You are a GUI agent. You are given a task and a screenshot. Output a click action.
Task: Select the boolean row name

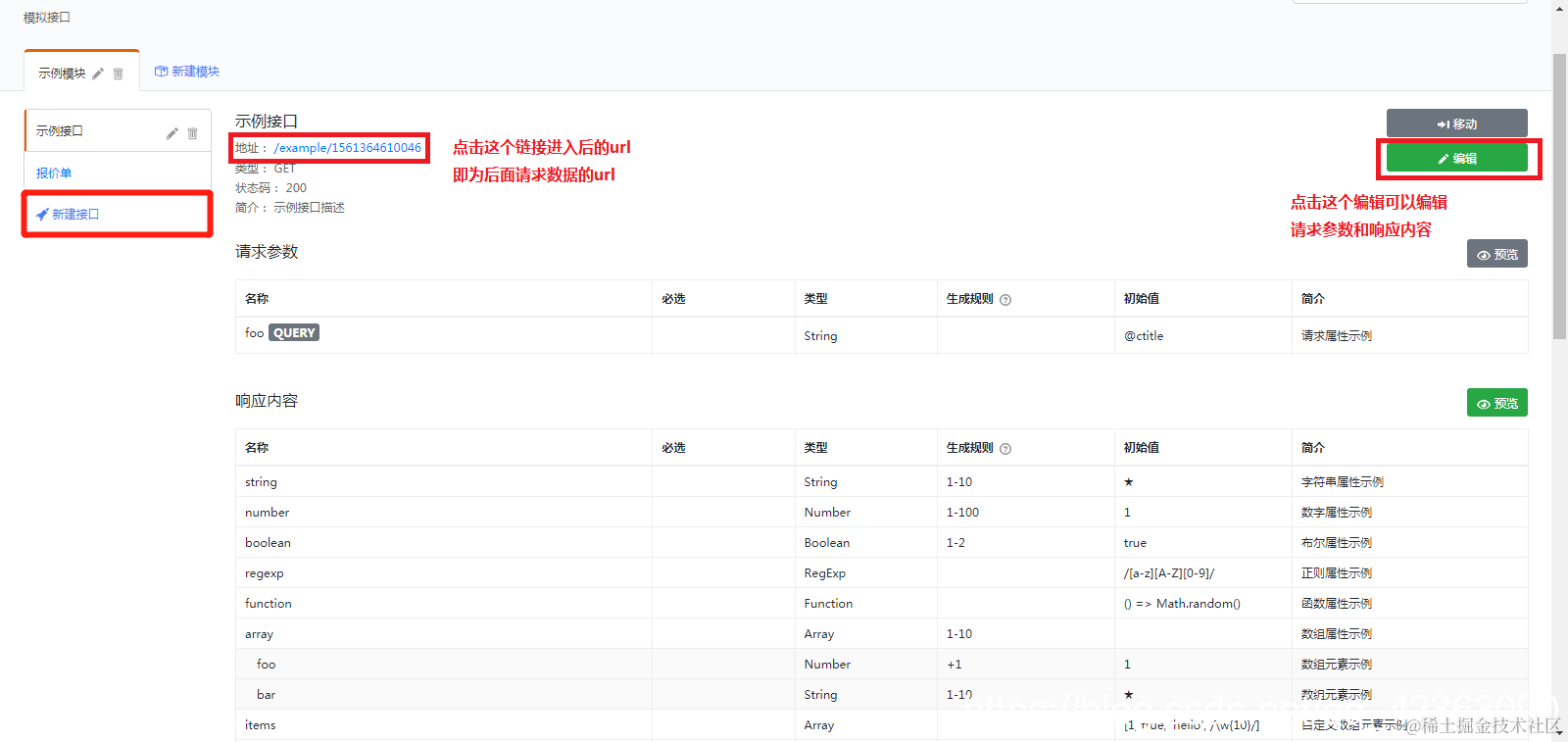click(x=268, y=543)
